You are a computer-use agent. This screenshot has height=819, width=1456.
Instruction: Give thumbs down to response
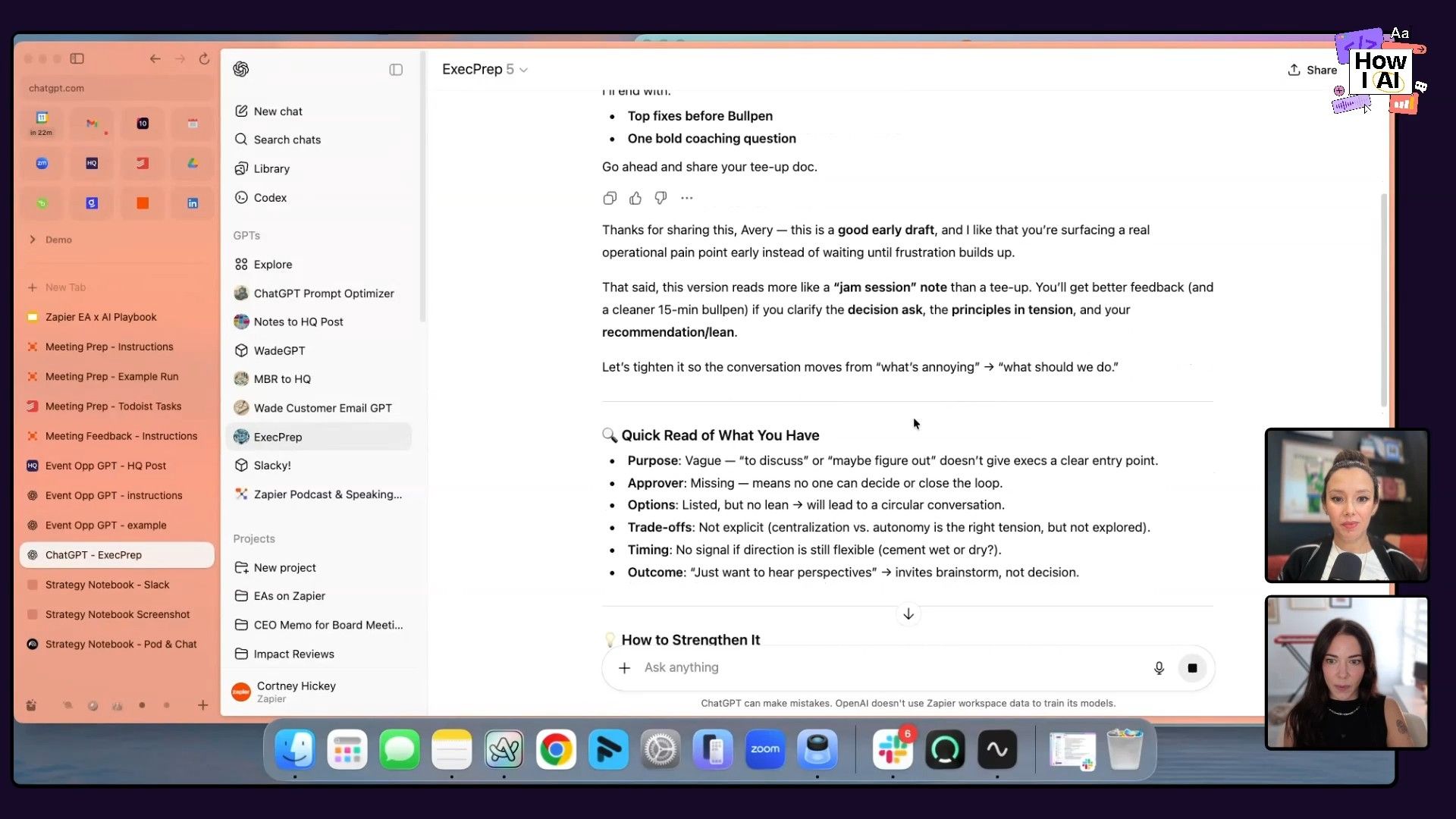coord(661,198)
